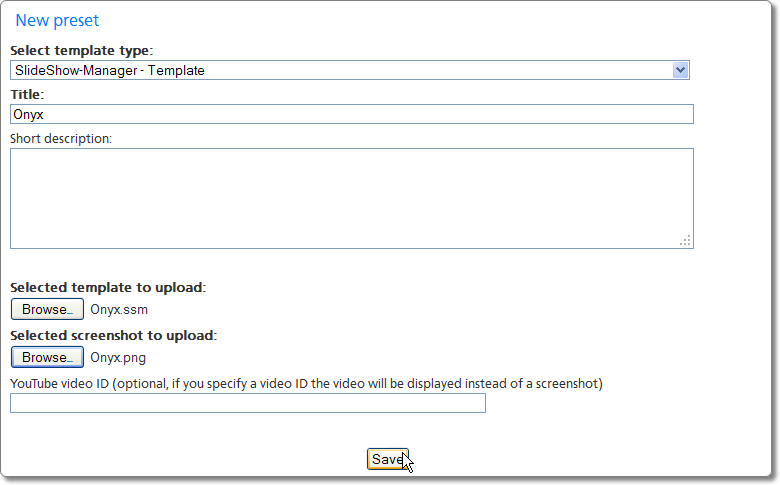Click the Selected screenshot to upload label
The image size is (780, 485).
113,335
